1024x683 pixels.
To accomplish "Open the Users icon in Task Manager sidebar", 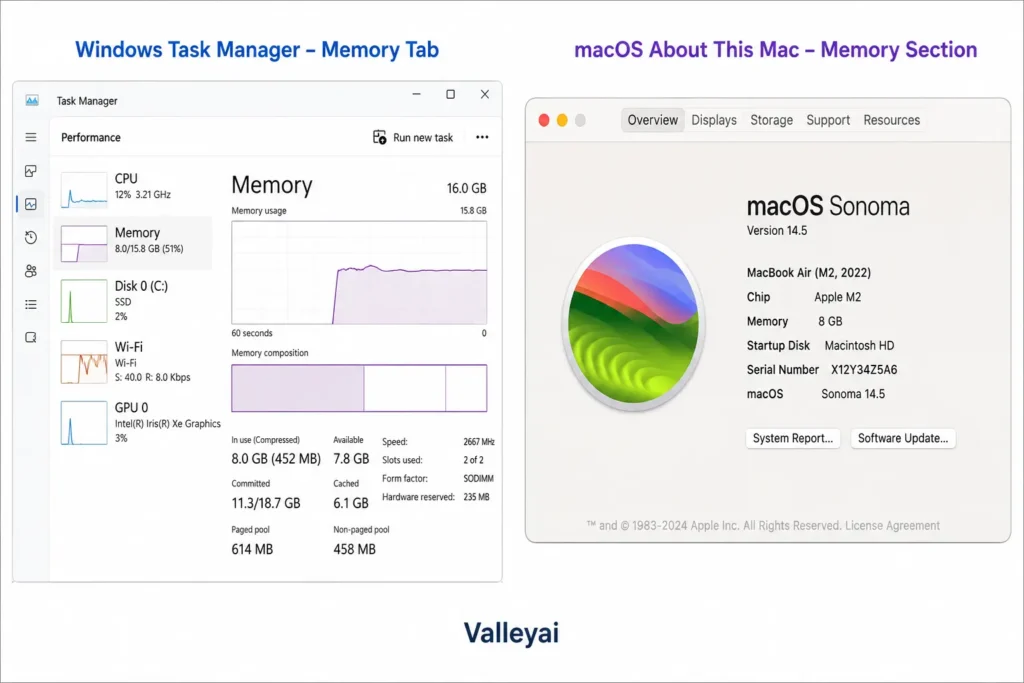I will [31, 270].
